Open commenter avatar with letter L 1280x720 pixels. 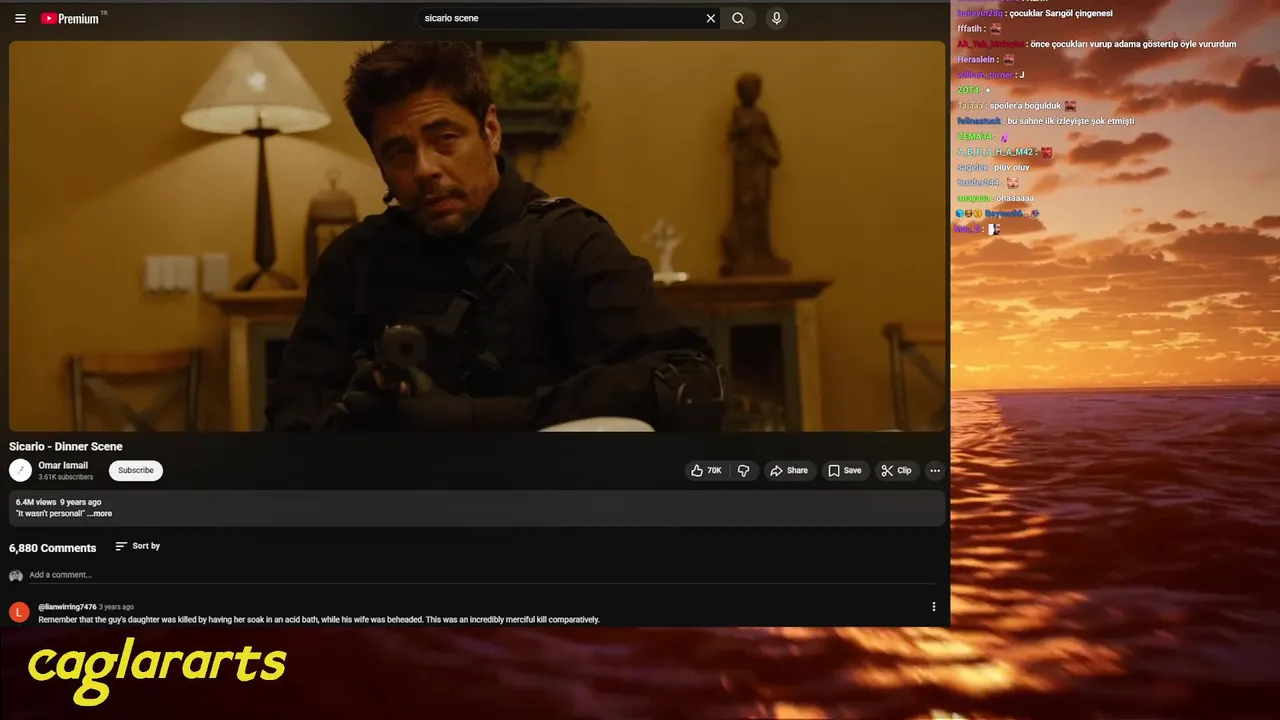[x=19, y=612]
